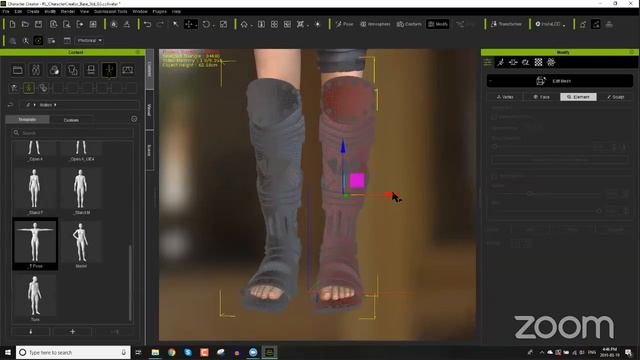Click the Content panel scrollbar
The image size is (640, 360).
point(130,282)
